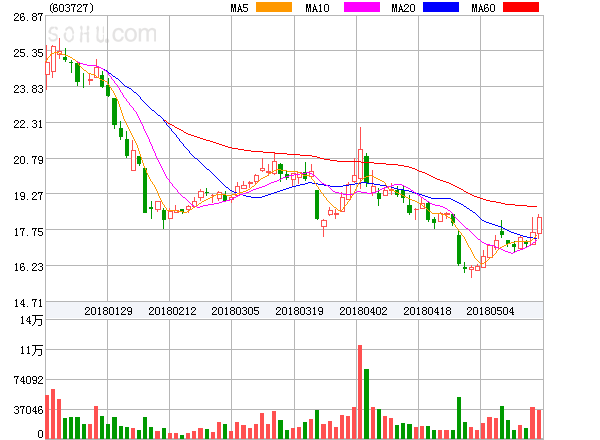The width and height of the screenshot is (600, 440).
Task: Select the MA5 legend label
Action: (x=240, y=8)
